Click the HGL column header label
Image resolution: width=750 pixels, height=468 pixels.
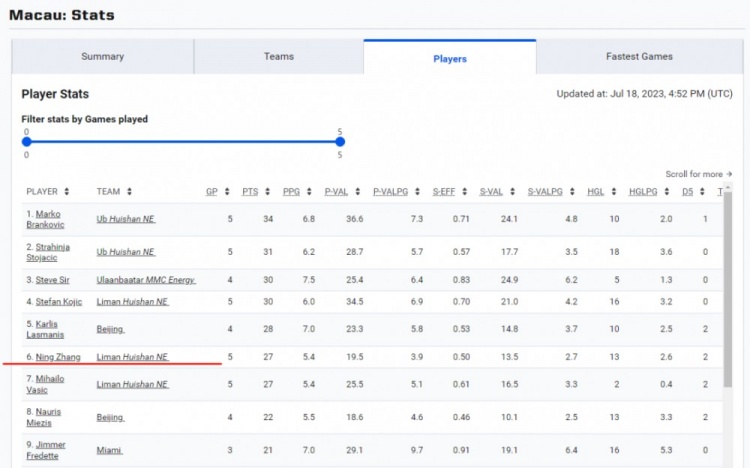coord(596,191)
